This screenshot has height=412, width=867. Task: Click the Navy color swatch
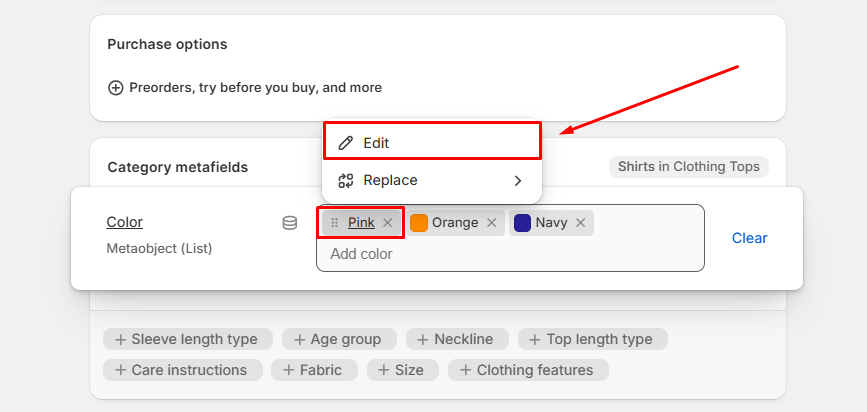pyautogui.click(x=522, y=223)
